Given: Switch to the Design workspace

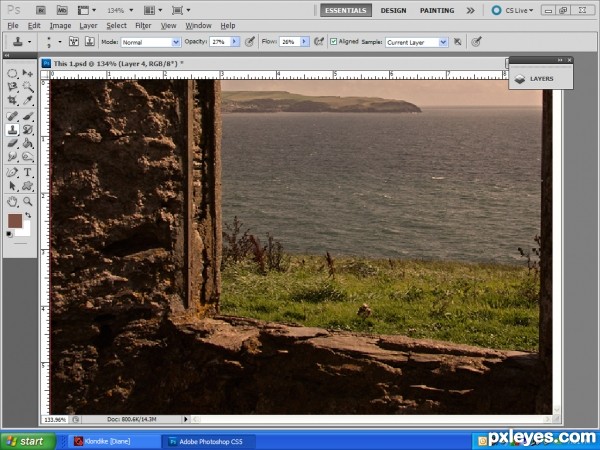Looking at the screenshot, I should tap(393, 11).
